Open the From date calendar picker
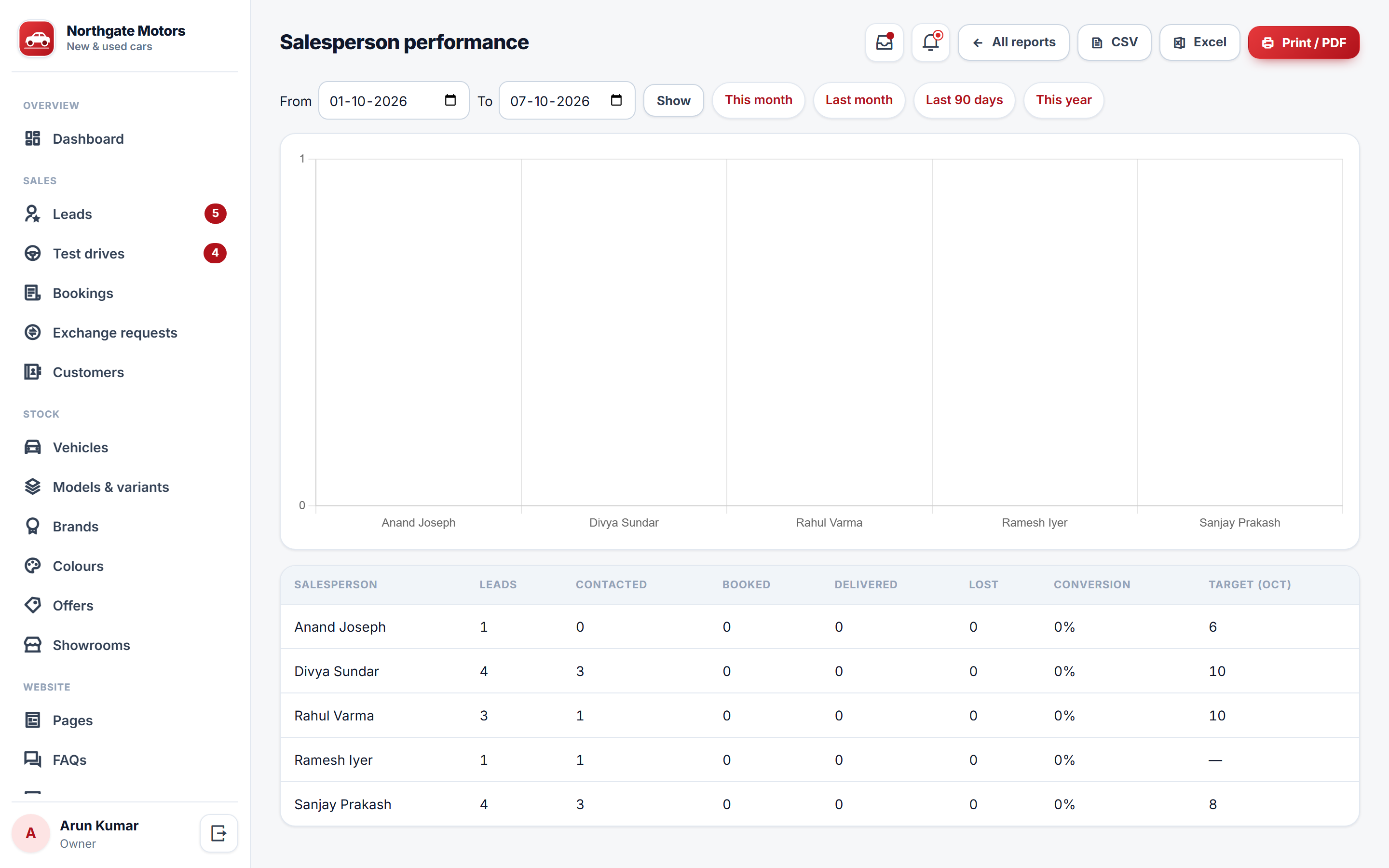Viewport: 1389px width, 868px height. [450, 100]
